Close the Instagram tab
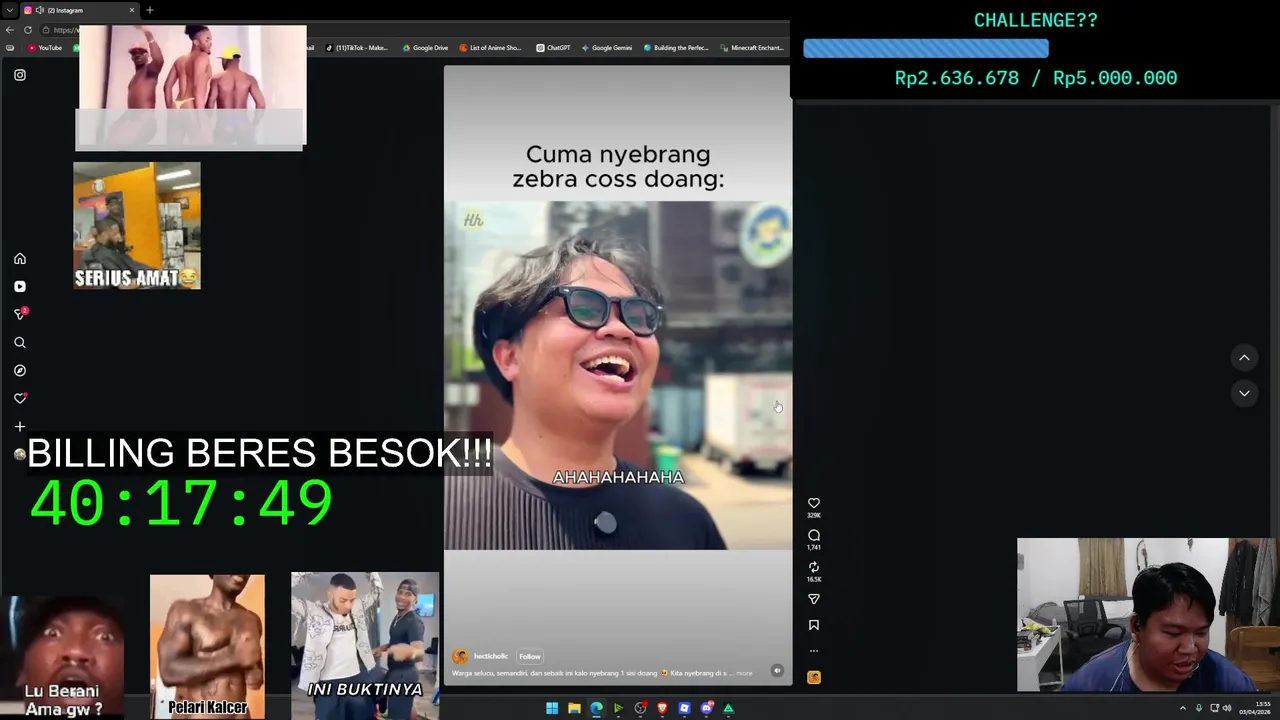 tap(131, 10)
